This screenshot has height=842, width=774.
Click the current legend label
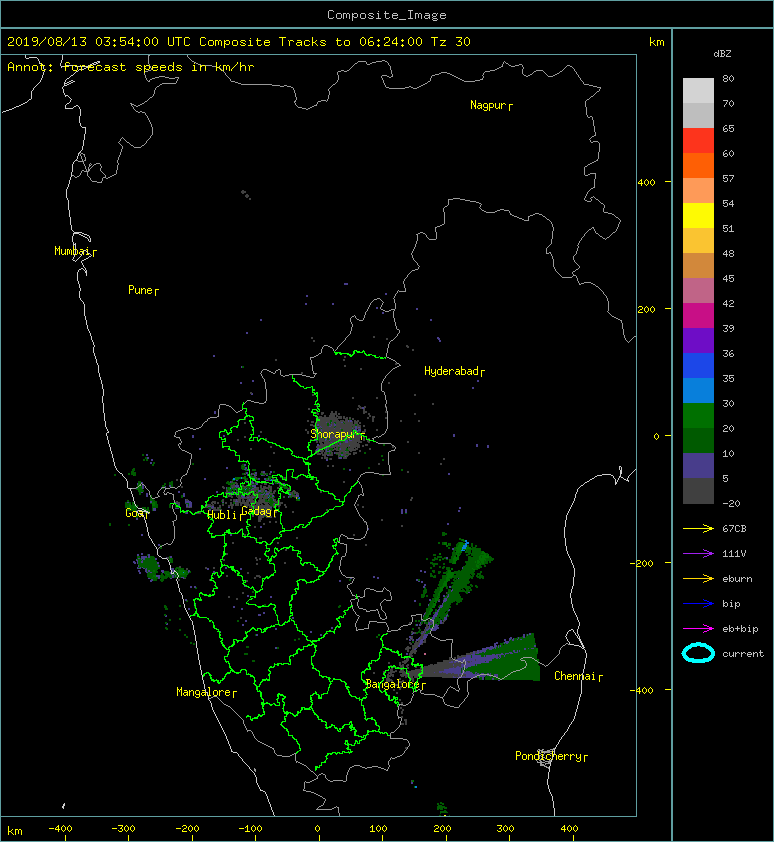pos(743,654)
